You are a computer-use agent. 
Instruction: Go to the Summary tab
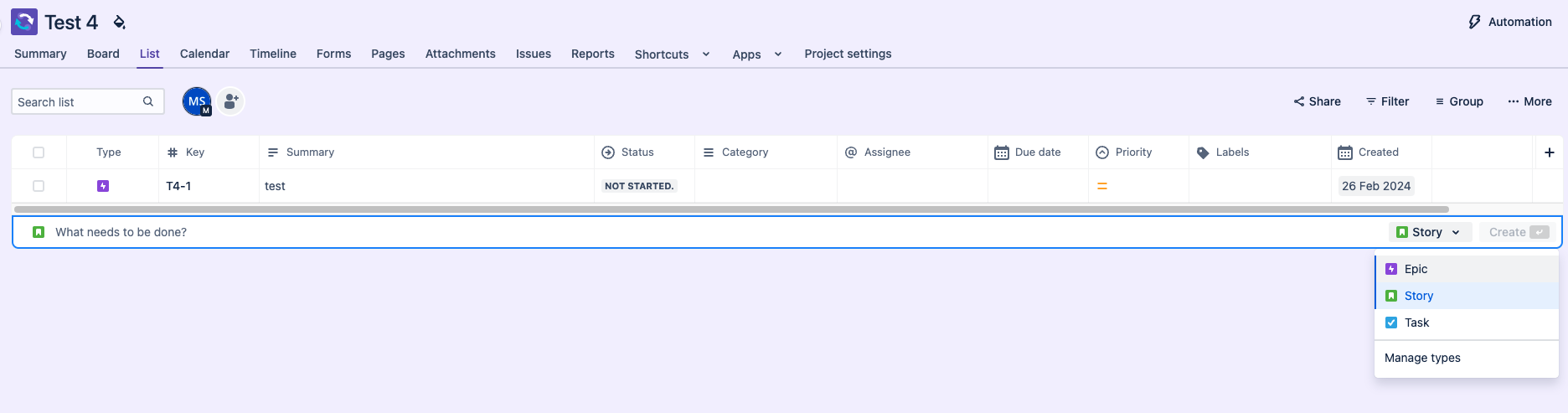pyautogui.click(x=40, y=54)
